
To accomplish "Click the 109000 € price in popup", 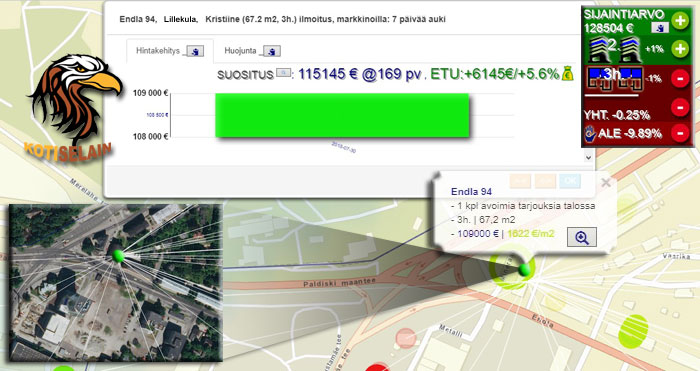I will 478,233.
